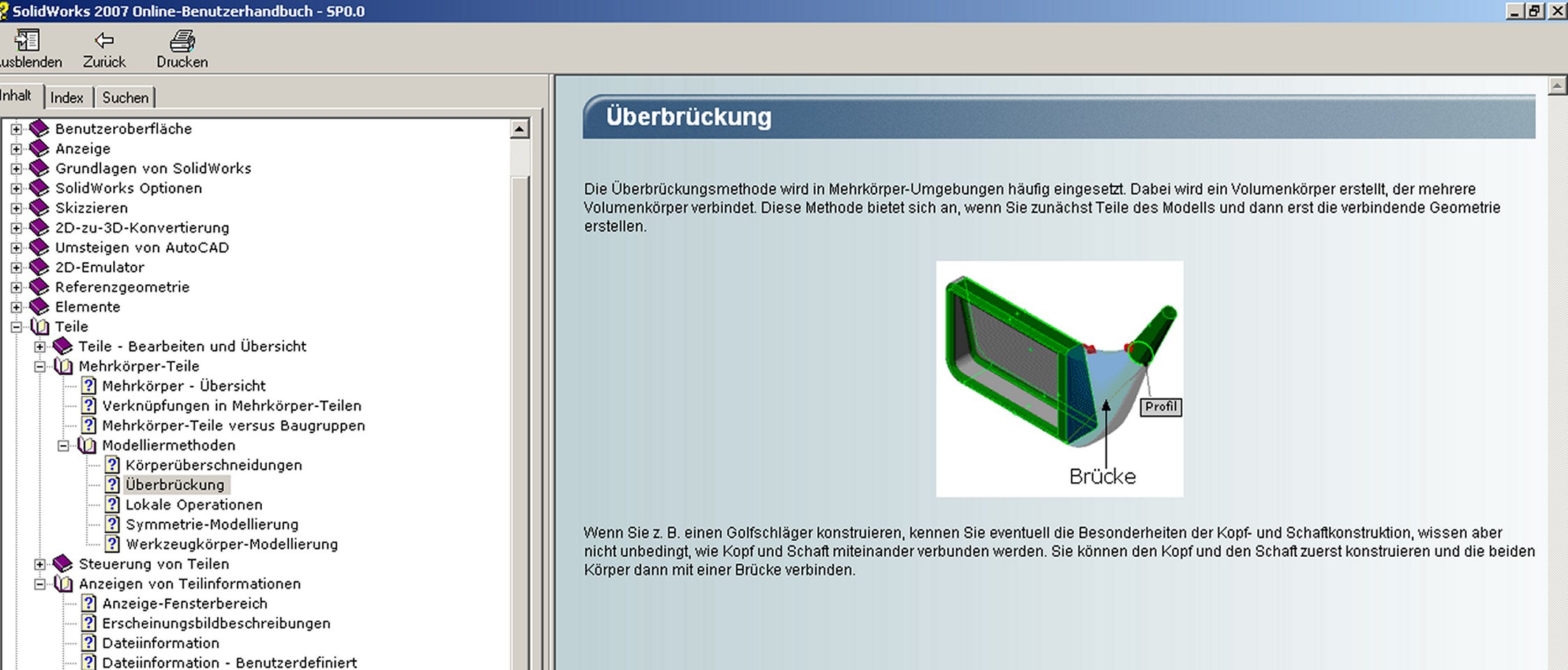Click the book icon beside Benutzeroberfläche
The image size is (1568, 670).
[x=39, y=129]
